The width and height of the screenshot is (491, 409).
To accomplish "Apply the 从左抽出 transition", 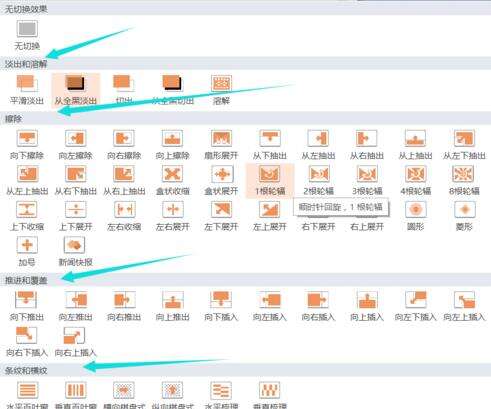I will click(319, 145).
